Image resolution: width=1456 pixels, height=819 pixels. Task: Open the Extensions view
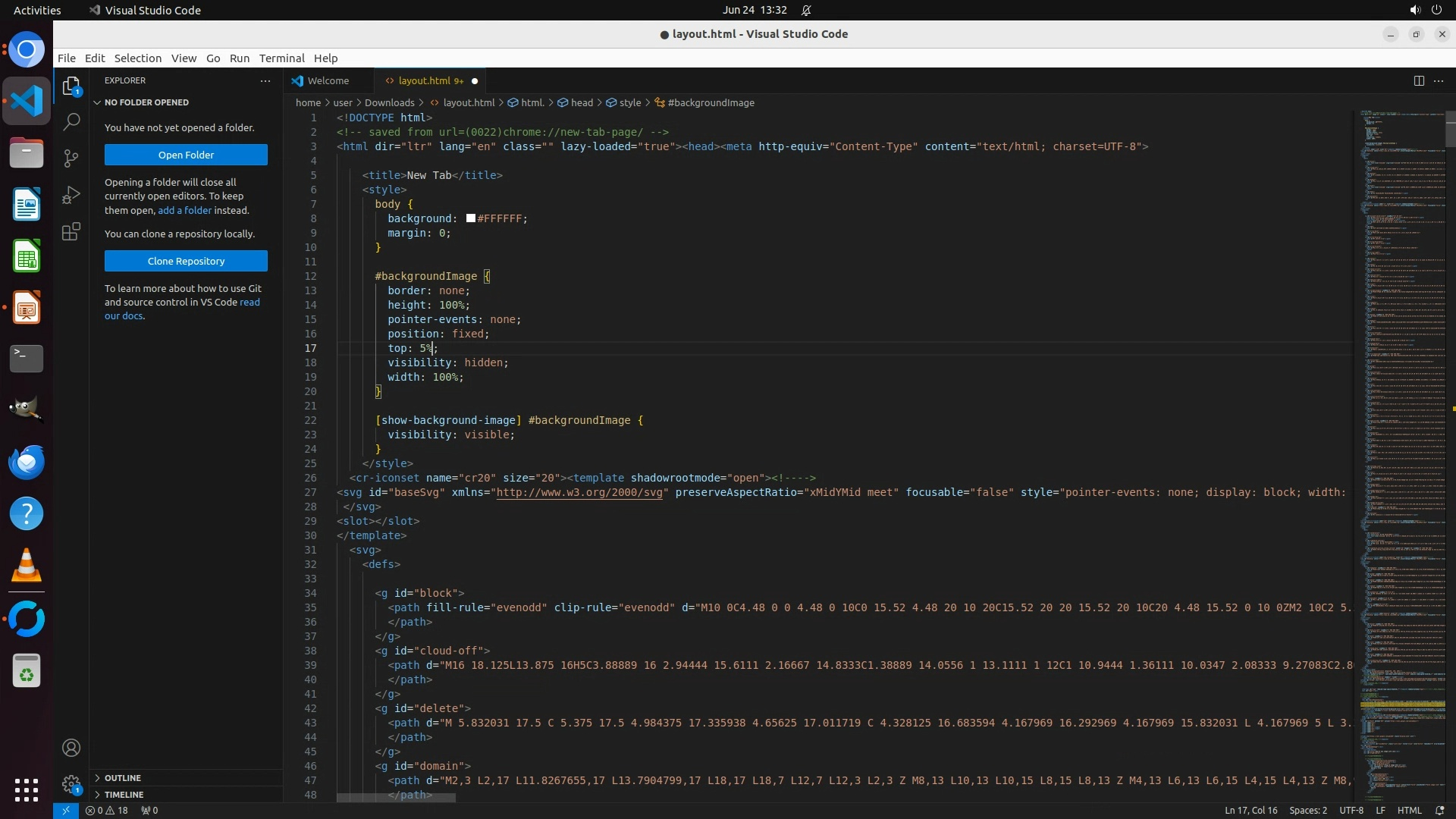coord(71,231)
